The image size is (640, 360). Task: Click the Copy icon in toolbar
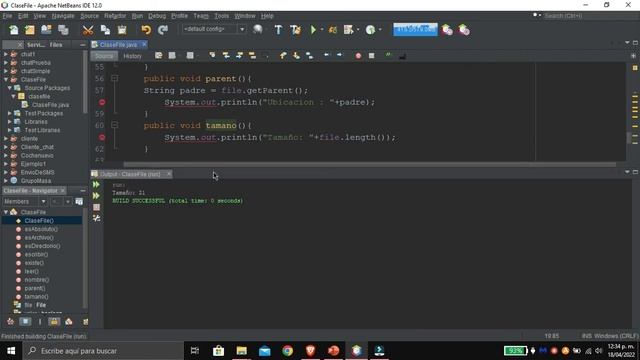coord(105,30)
